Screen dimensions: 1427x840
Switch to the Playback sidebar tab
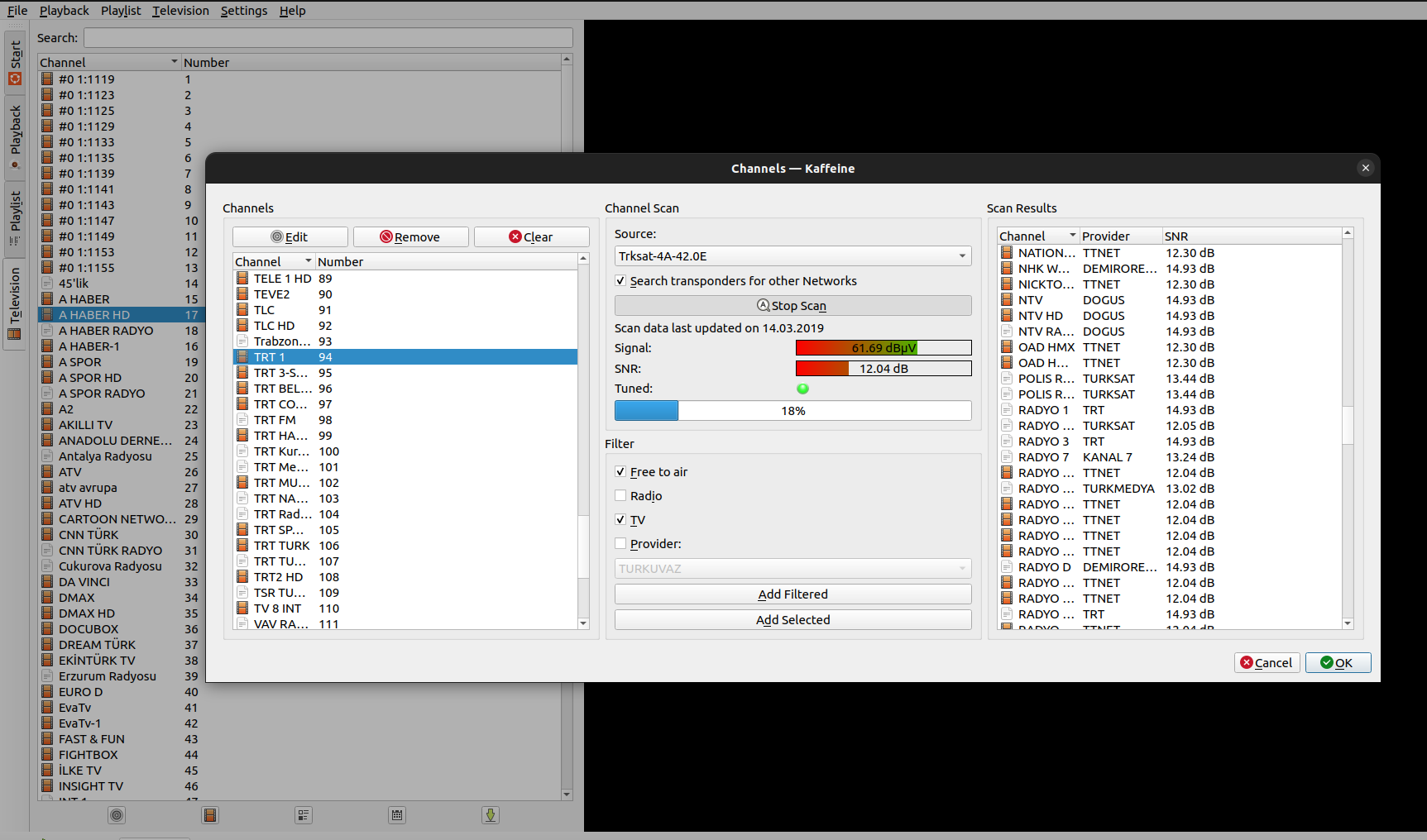point(15,137)
